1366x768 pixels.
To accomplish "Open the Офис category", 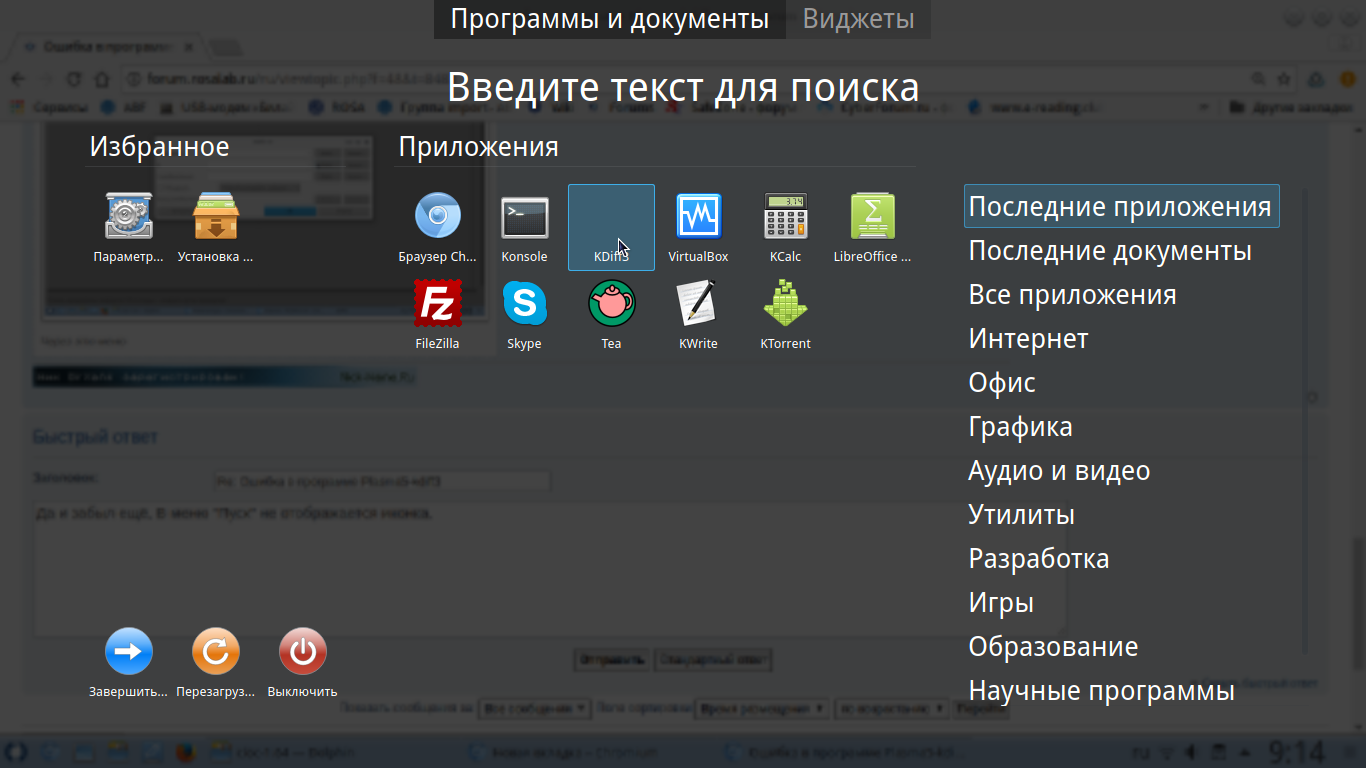I will tap(1002, 382).
